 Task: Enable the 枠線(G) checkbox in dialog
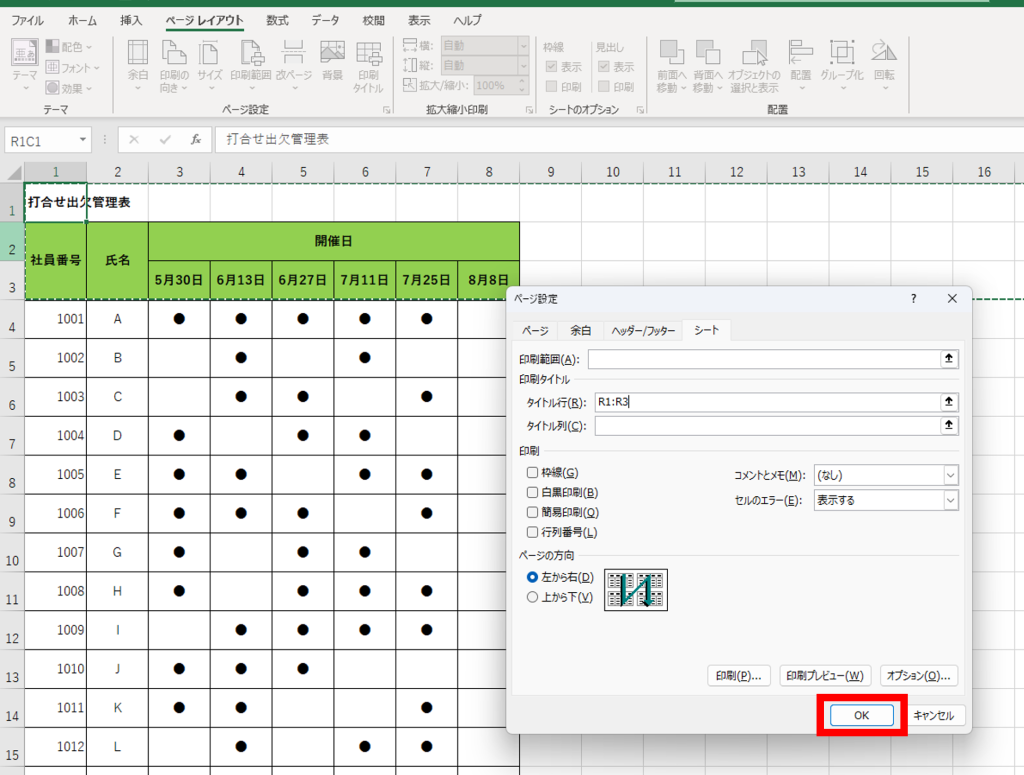tap(532, 472)
